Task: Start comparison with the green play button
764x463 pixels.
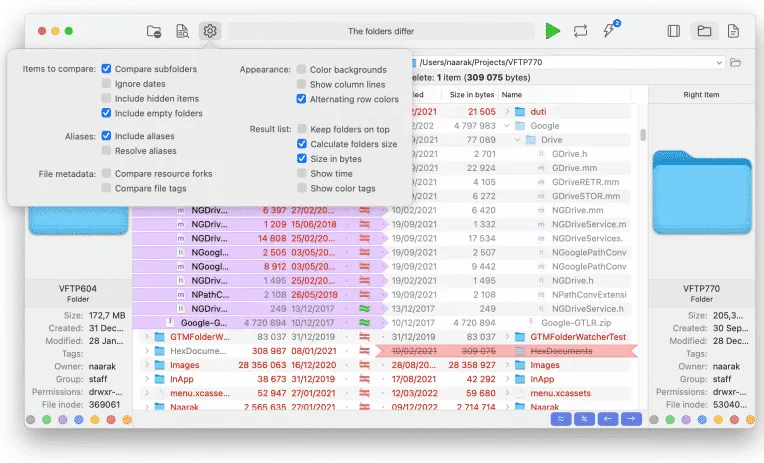Action: click(x=553, y=31)
